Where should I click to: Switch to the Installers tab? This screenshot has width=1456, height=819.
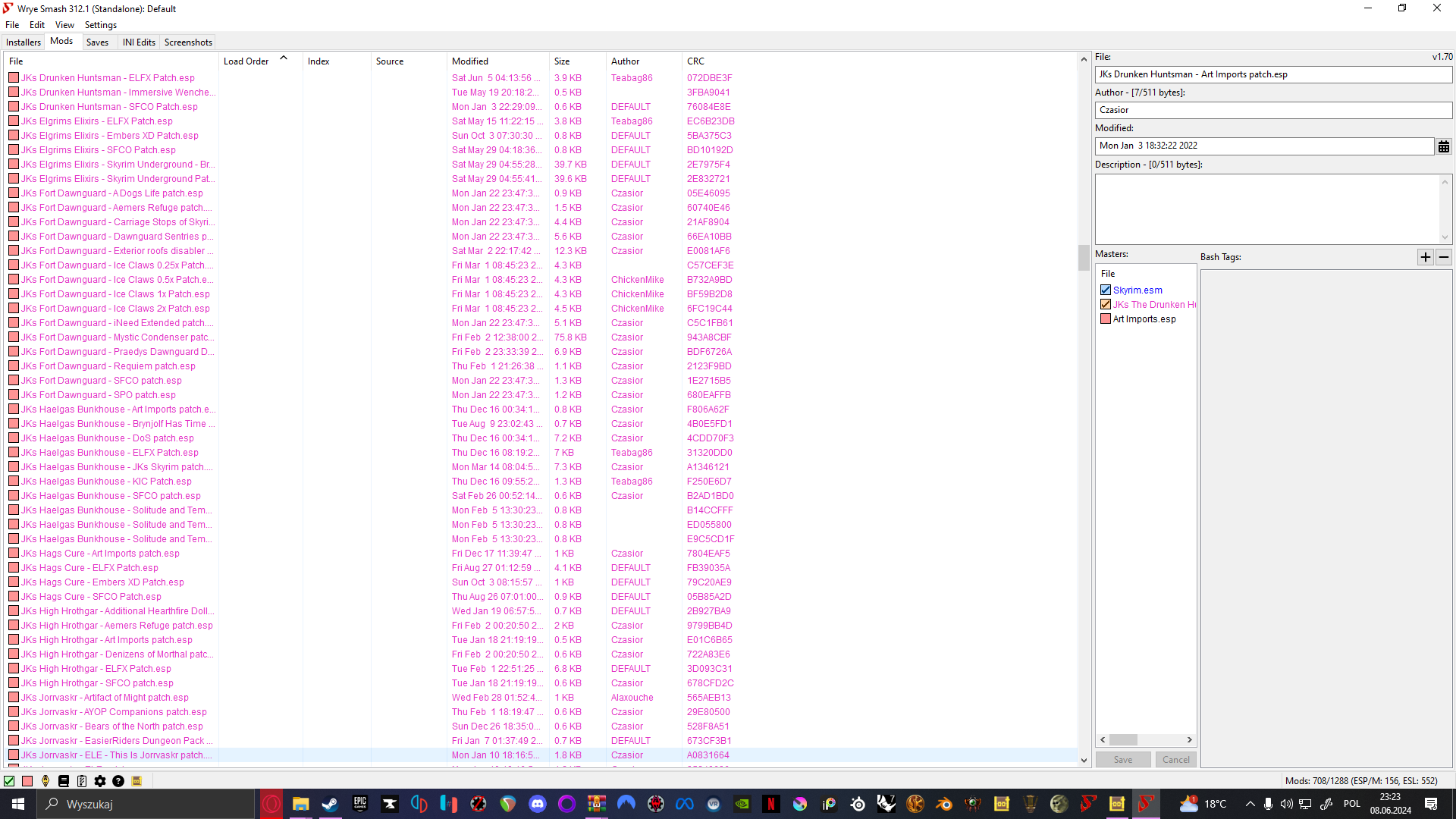[x=23, y=42]
